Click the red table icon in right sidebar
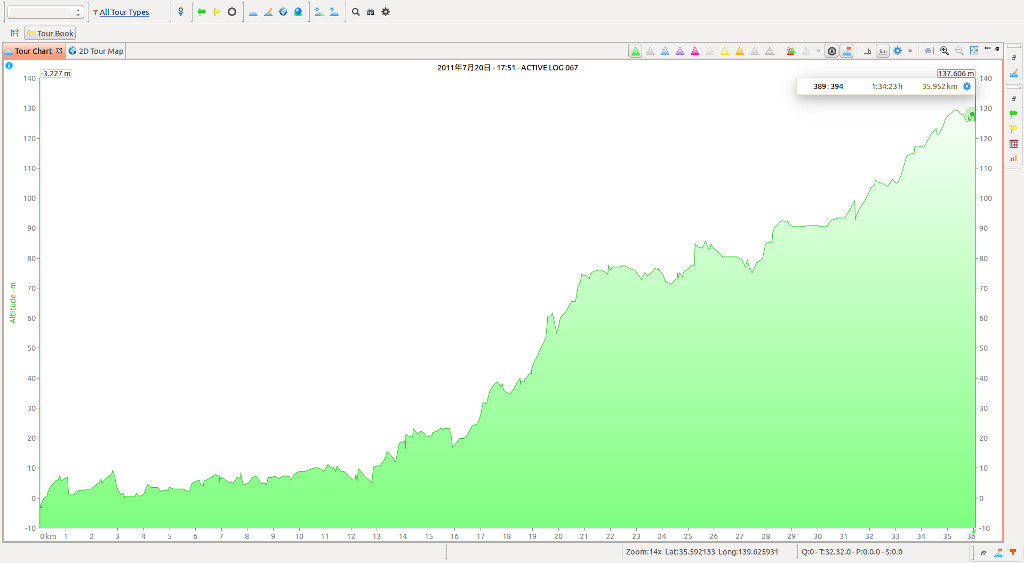This screenshot has height=563, width=1024. click(x=1013, y=143)
